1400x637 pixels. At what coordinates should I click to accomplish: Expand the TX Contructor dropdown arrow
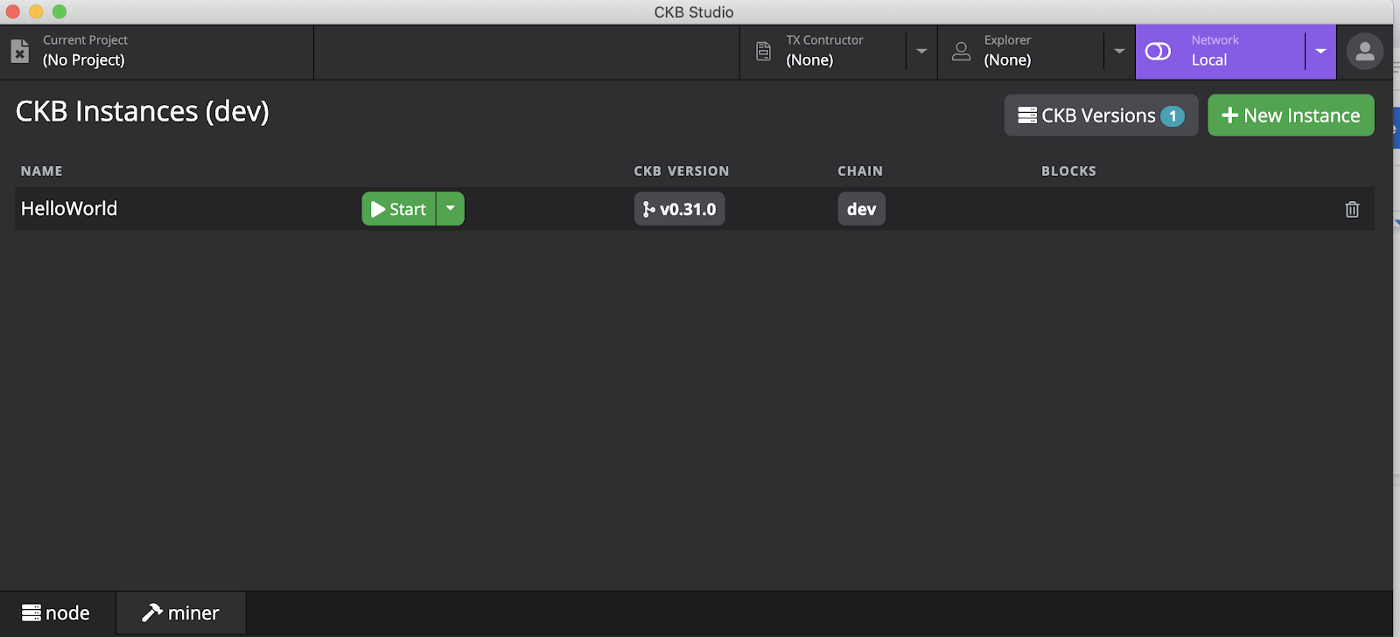tap(921, 51)
